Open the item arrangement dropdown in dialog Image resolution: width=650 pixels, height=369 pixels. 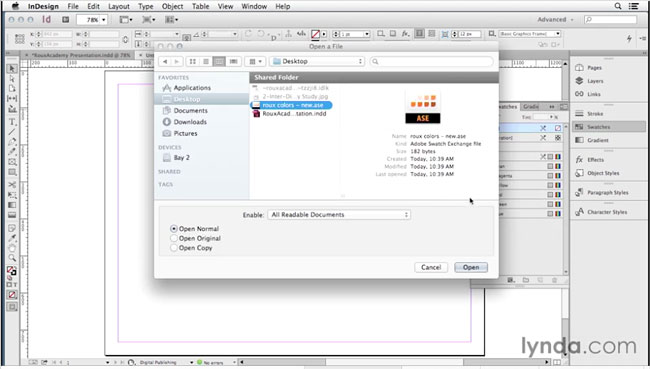[x=255, y=61]
